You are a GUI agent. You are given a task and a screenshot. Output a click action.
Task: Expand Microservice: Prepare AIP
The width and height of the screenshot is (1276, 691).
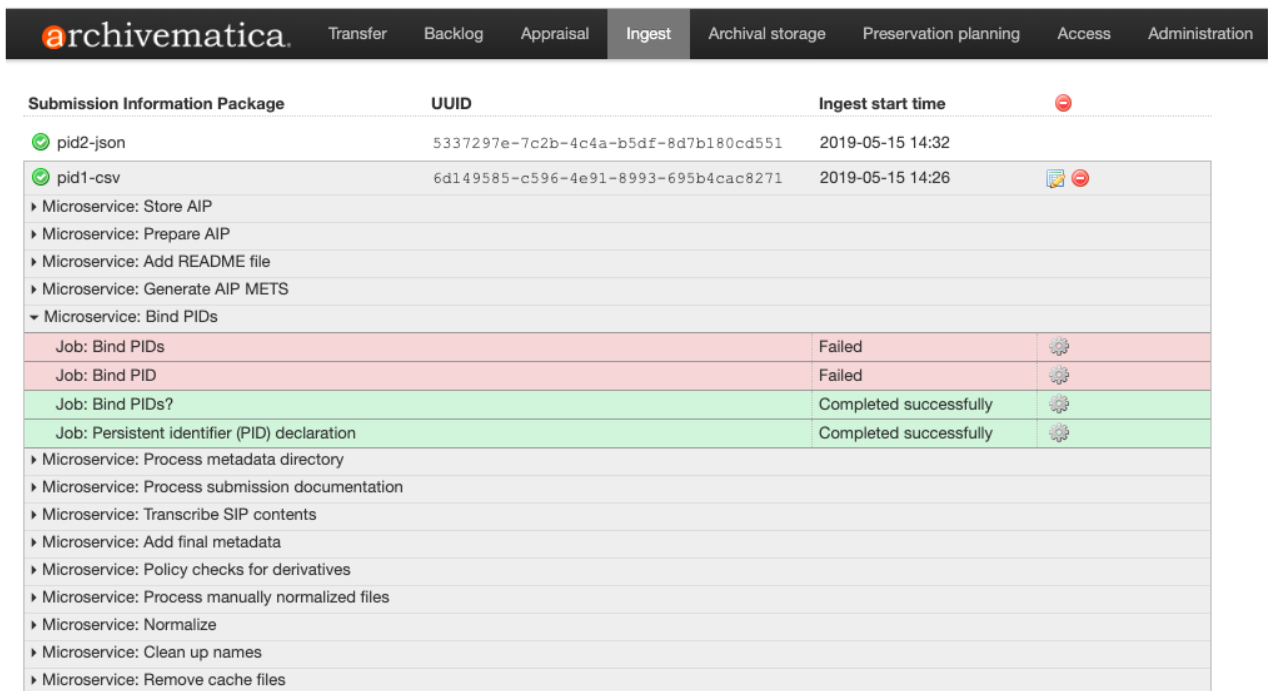coord(131,234)
